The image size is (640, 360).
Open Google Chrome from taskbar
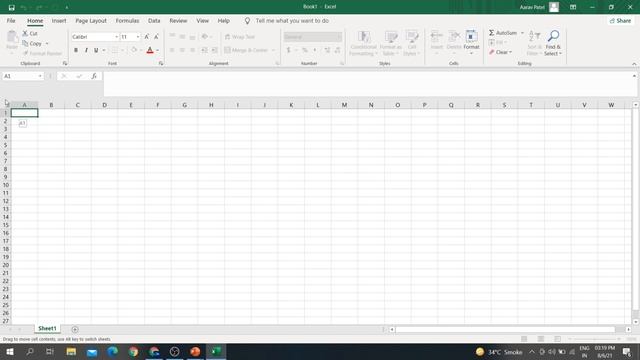click(133, 351)
